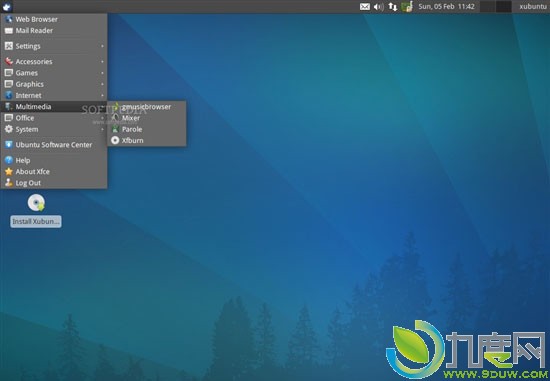
Task: Click the Parole media player icon
Action: click(x=115, y=129)
